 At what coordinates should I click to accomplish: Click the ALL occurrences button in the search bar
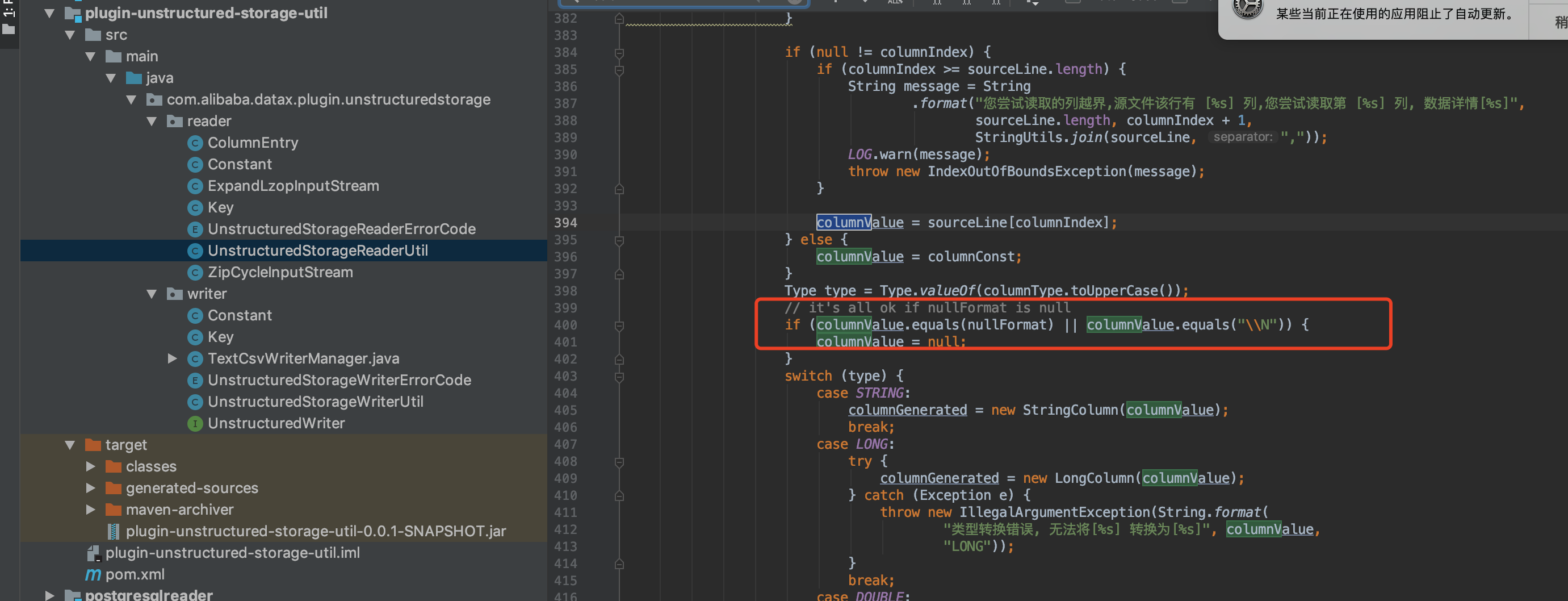point(894,3)
